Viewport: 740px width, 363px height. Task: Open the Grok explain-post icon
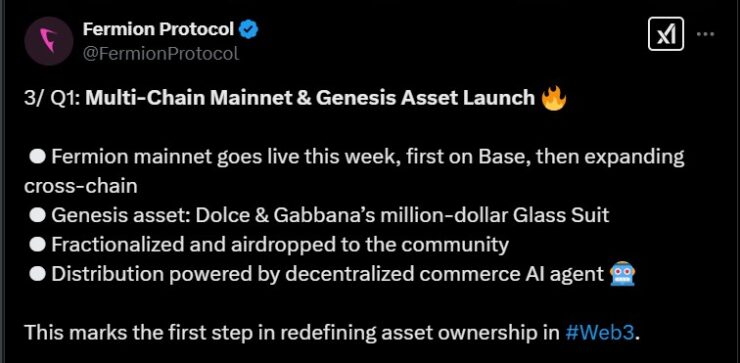(666, 34)
